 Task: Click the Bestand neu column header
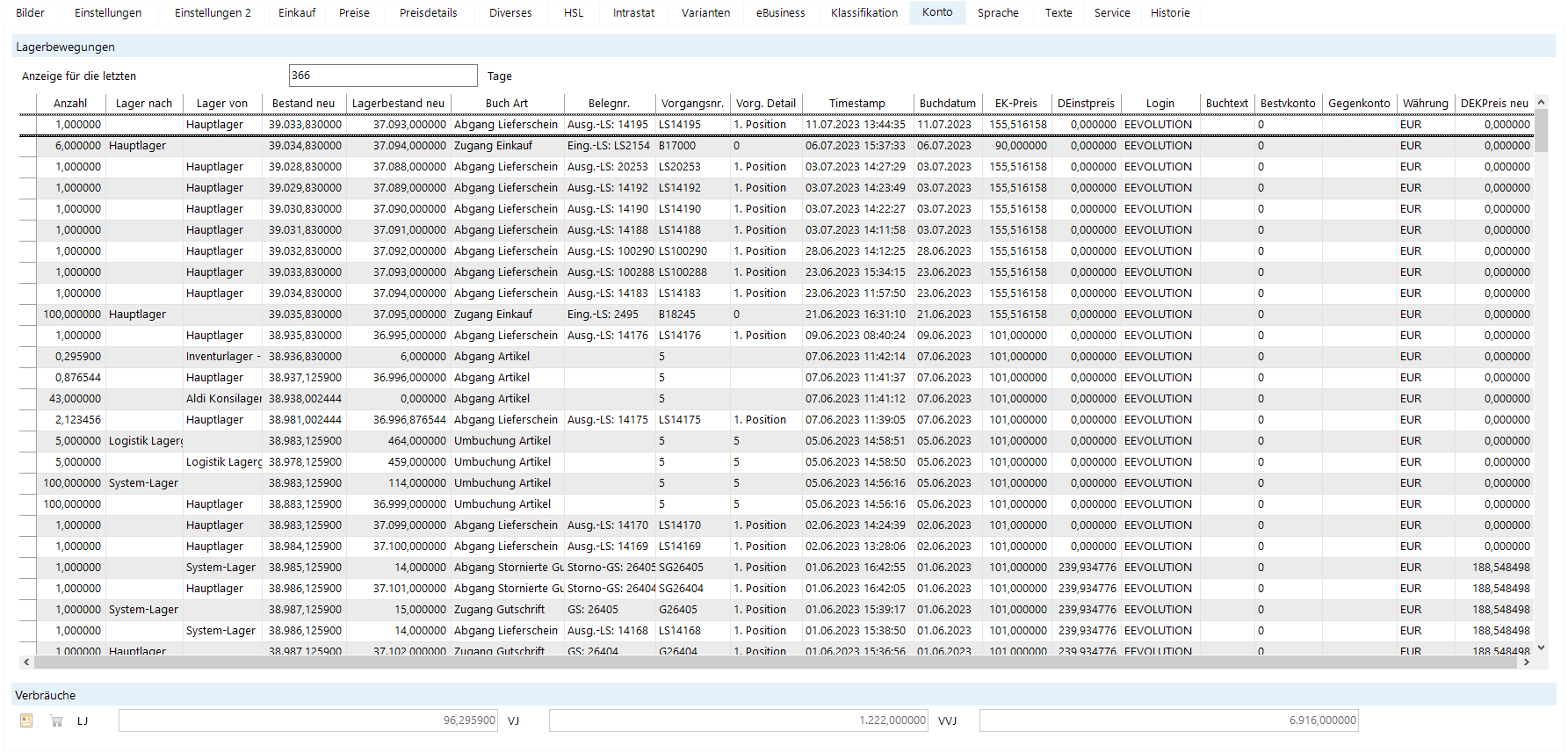303,104
